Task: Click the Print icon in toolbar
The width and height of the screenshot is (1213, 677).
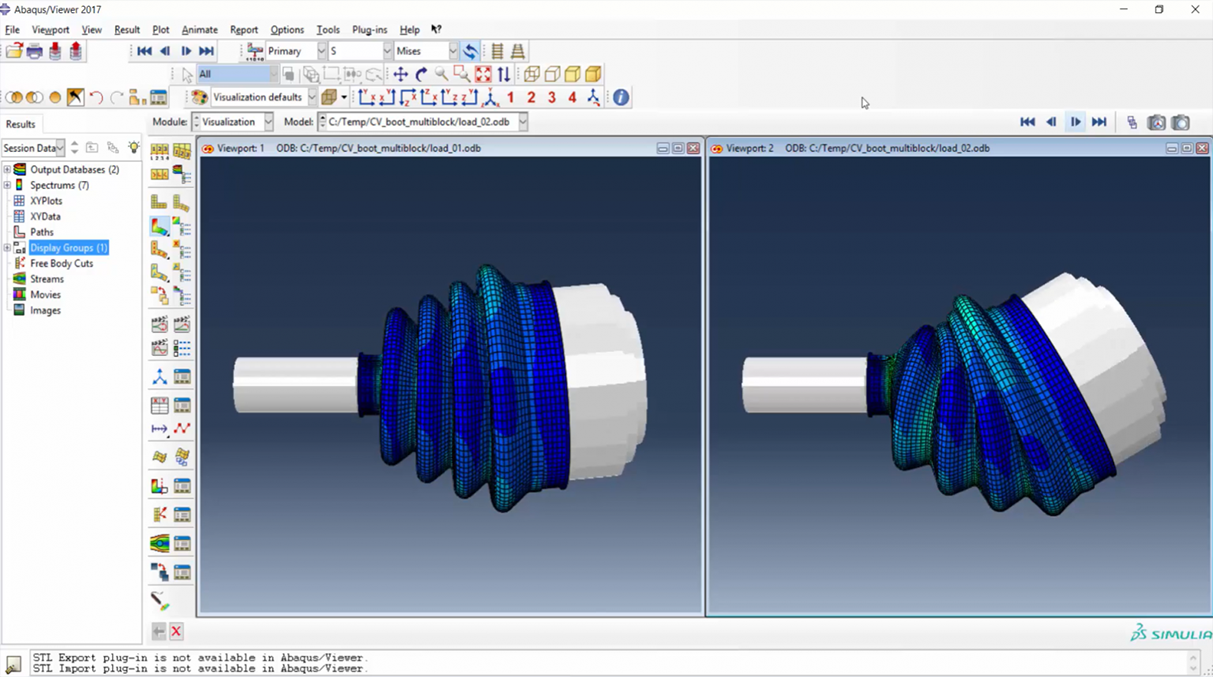Action: click(34, 51)
